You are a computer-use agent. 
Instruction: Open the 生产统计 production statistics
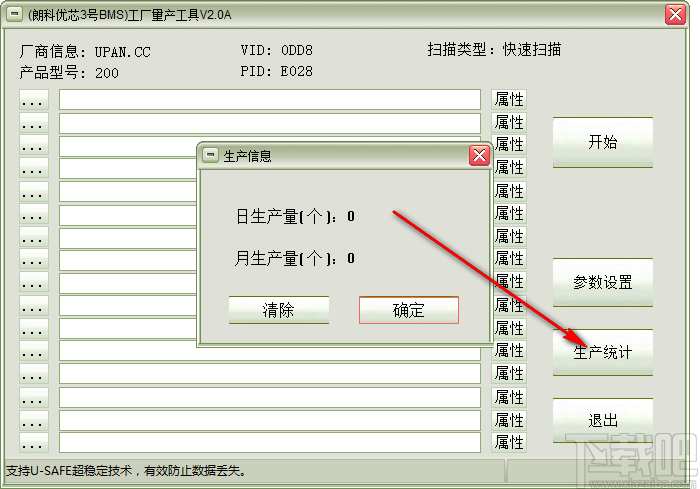click(603, 352)
